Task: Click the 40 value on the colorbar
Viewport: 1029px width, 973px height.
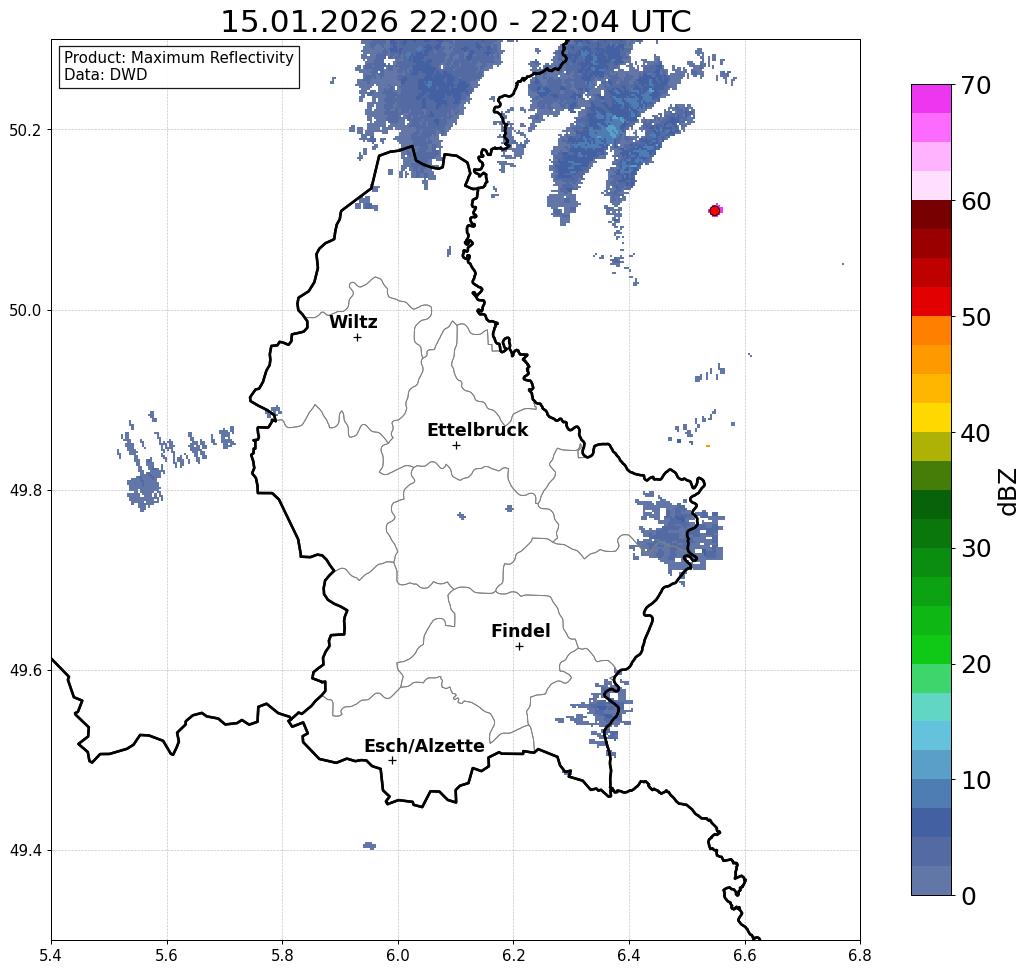Action: click(976, 433)
